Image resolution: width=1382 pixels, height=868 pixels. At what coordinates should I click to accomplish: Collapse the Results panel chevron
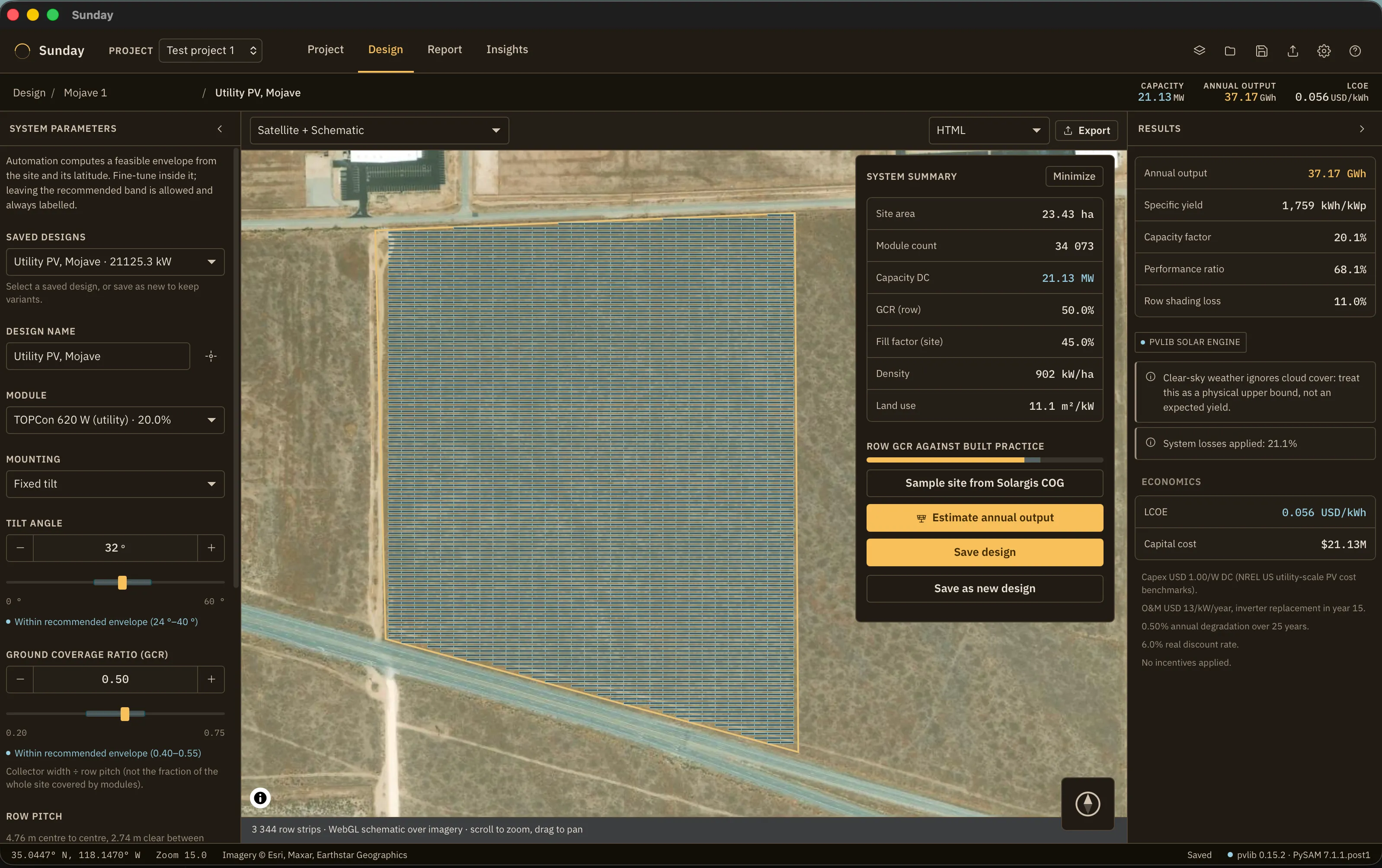tap(1362, 128)
